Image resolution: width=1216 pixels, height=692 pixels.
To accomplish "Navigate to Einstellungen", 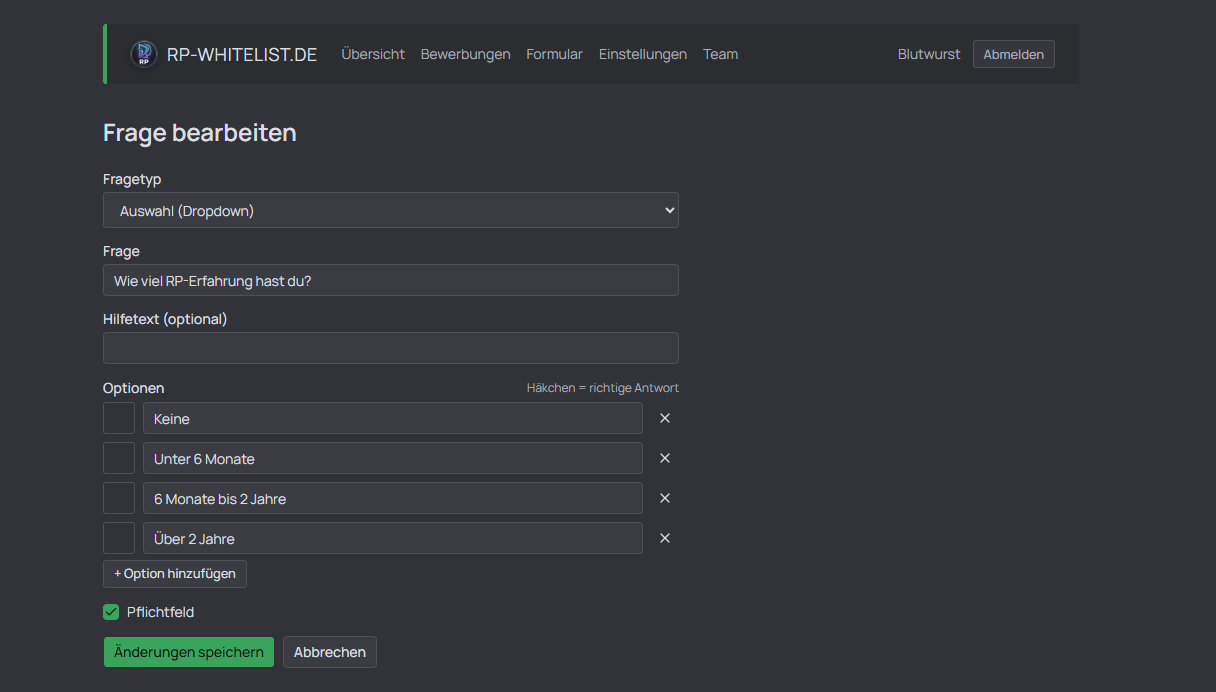I will (x=643, y=54).
